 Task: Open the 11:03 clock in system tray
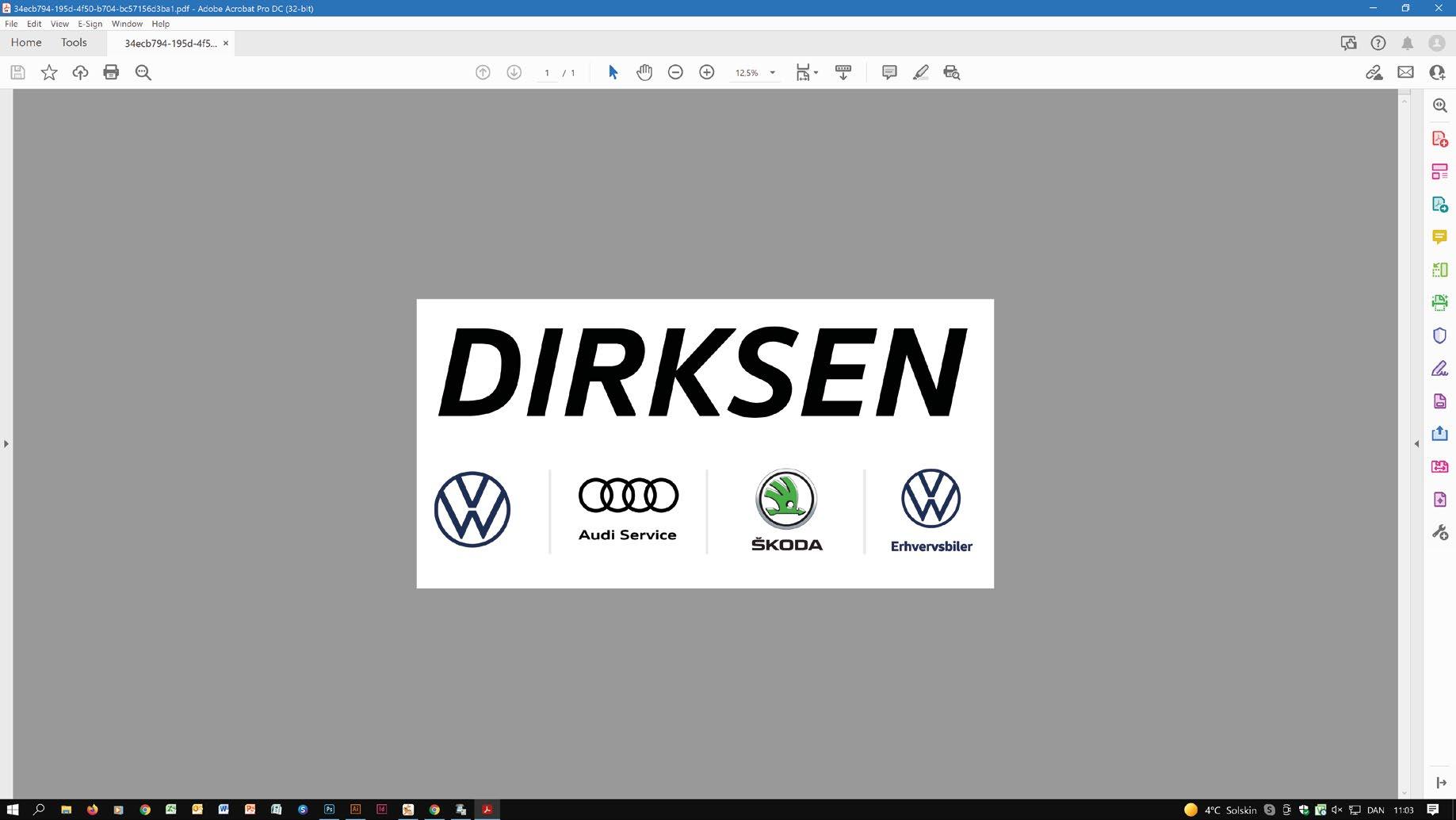tap(1404, 810)
